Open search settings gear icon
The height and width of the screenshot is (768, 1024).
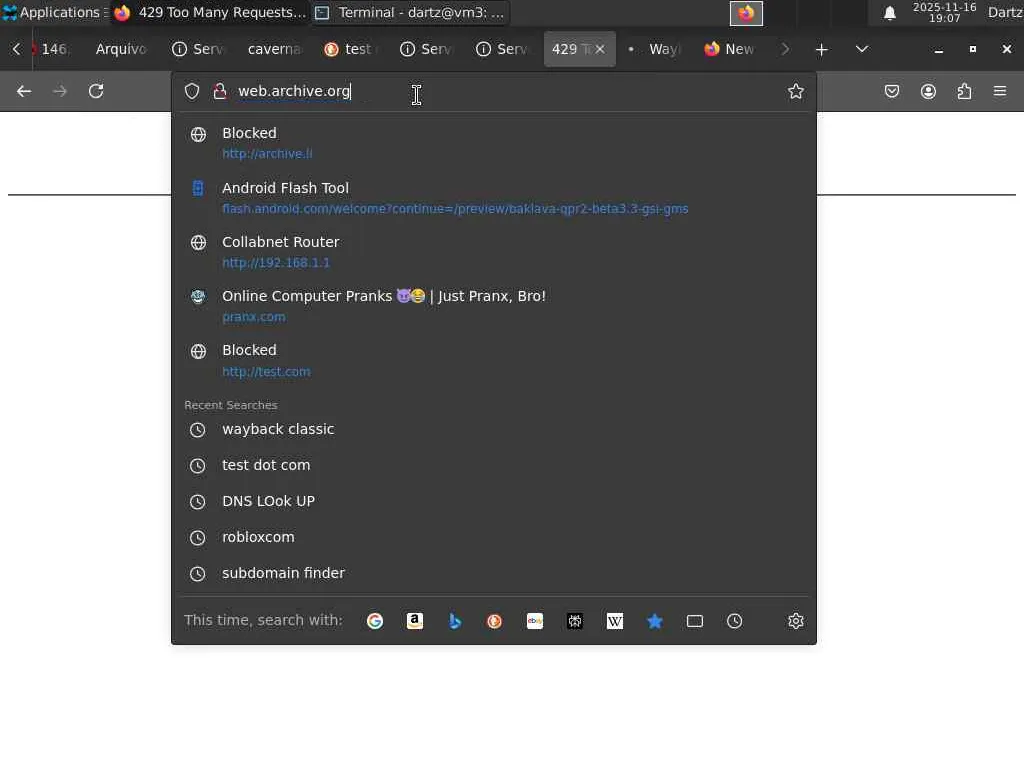click(x=795, y=621)
